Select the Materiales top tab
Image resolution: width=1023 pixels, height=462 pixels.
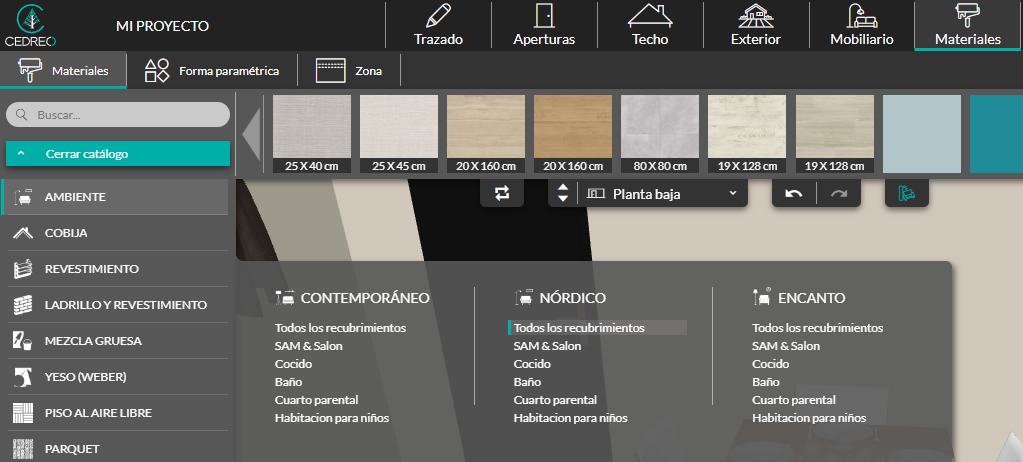(968, 25)
